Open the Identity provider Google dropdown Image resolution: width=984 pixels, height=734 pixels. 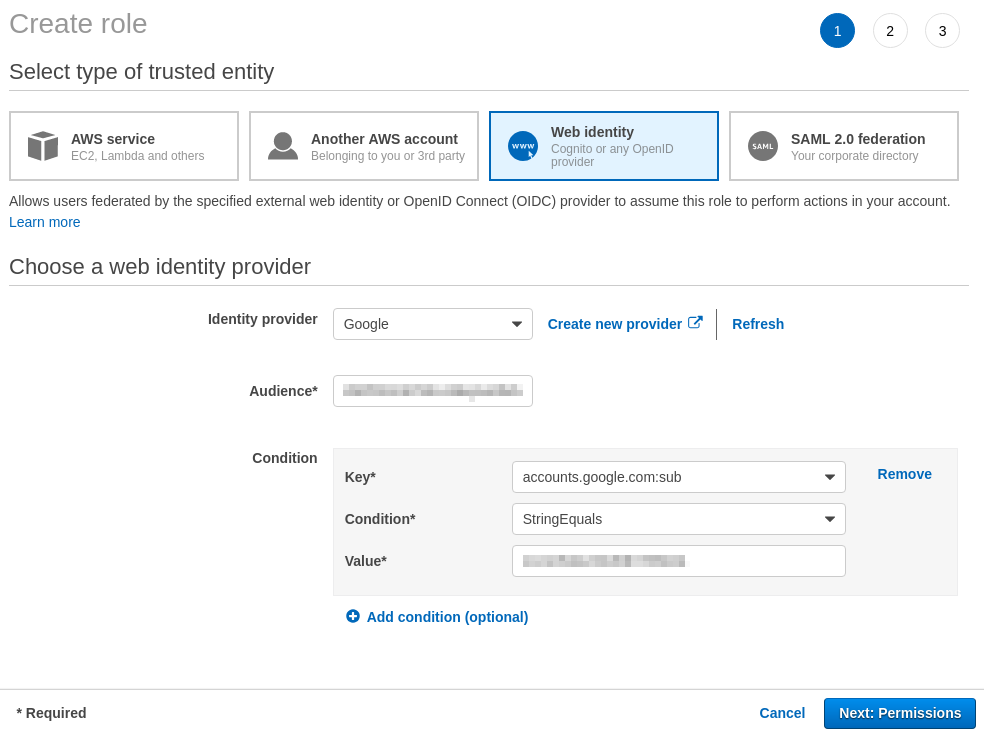(x=432, y=324)
